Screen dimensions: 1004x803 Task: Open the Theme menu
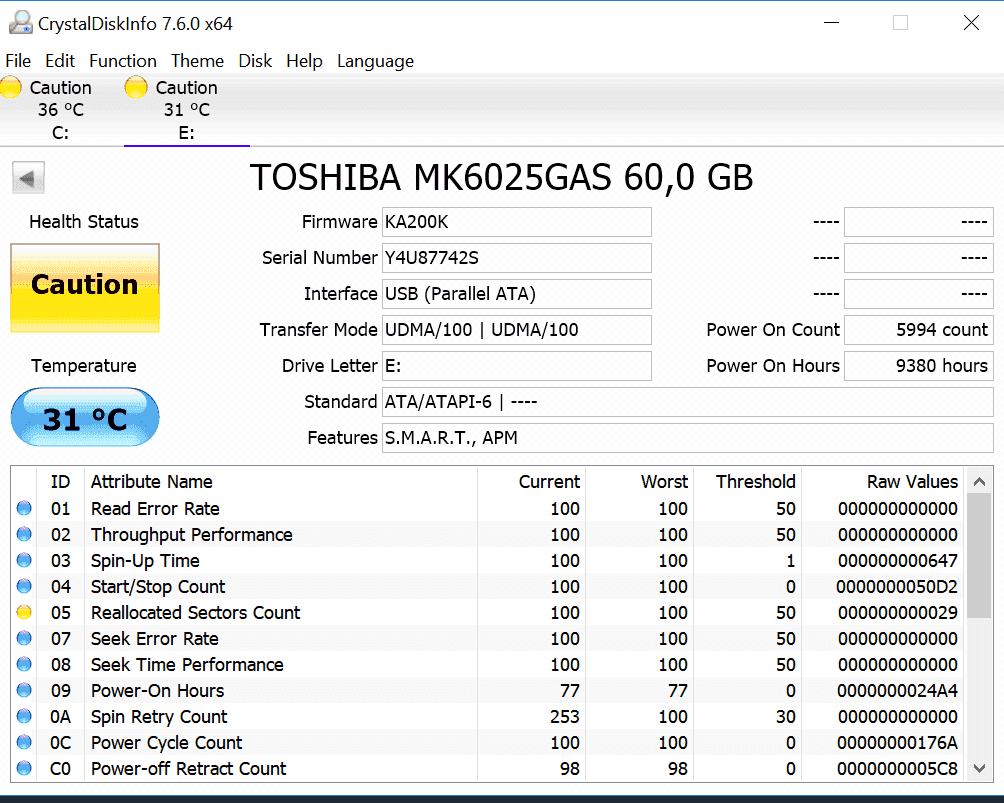(197, 61)
